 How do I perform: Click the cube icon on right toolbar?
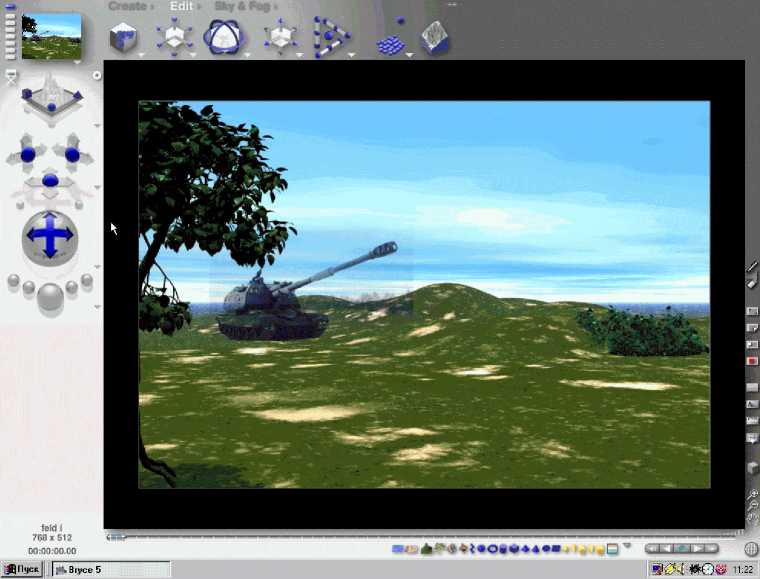[x=752, y=468]
